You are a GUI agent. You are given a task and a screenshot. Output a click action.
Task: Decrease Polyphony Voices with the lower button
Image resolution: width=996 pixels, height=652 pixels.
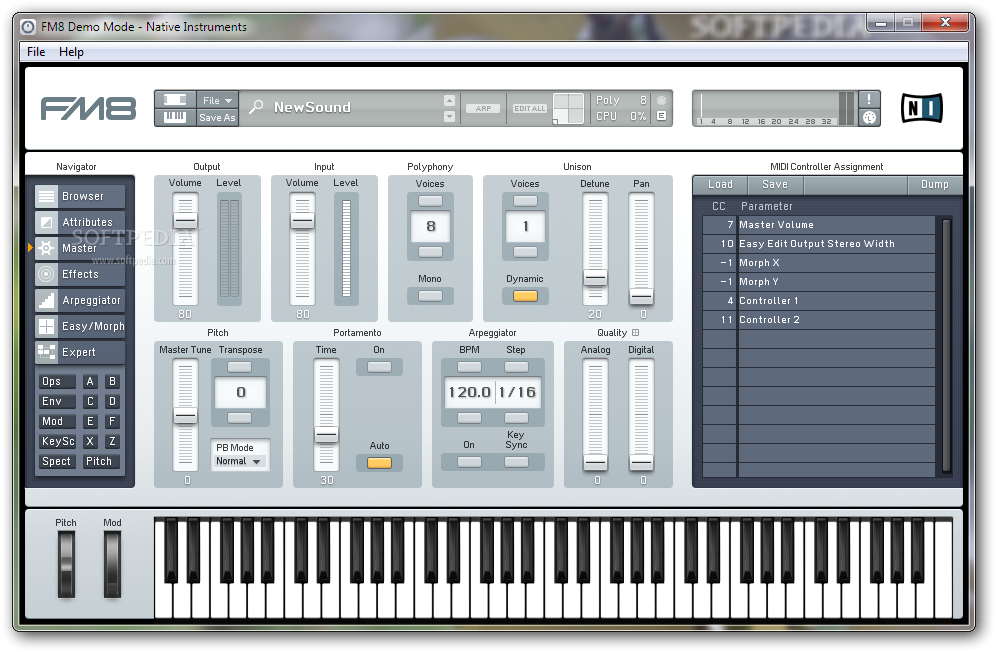[x=430, y=252]
